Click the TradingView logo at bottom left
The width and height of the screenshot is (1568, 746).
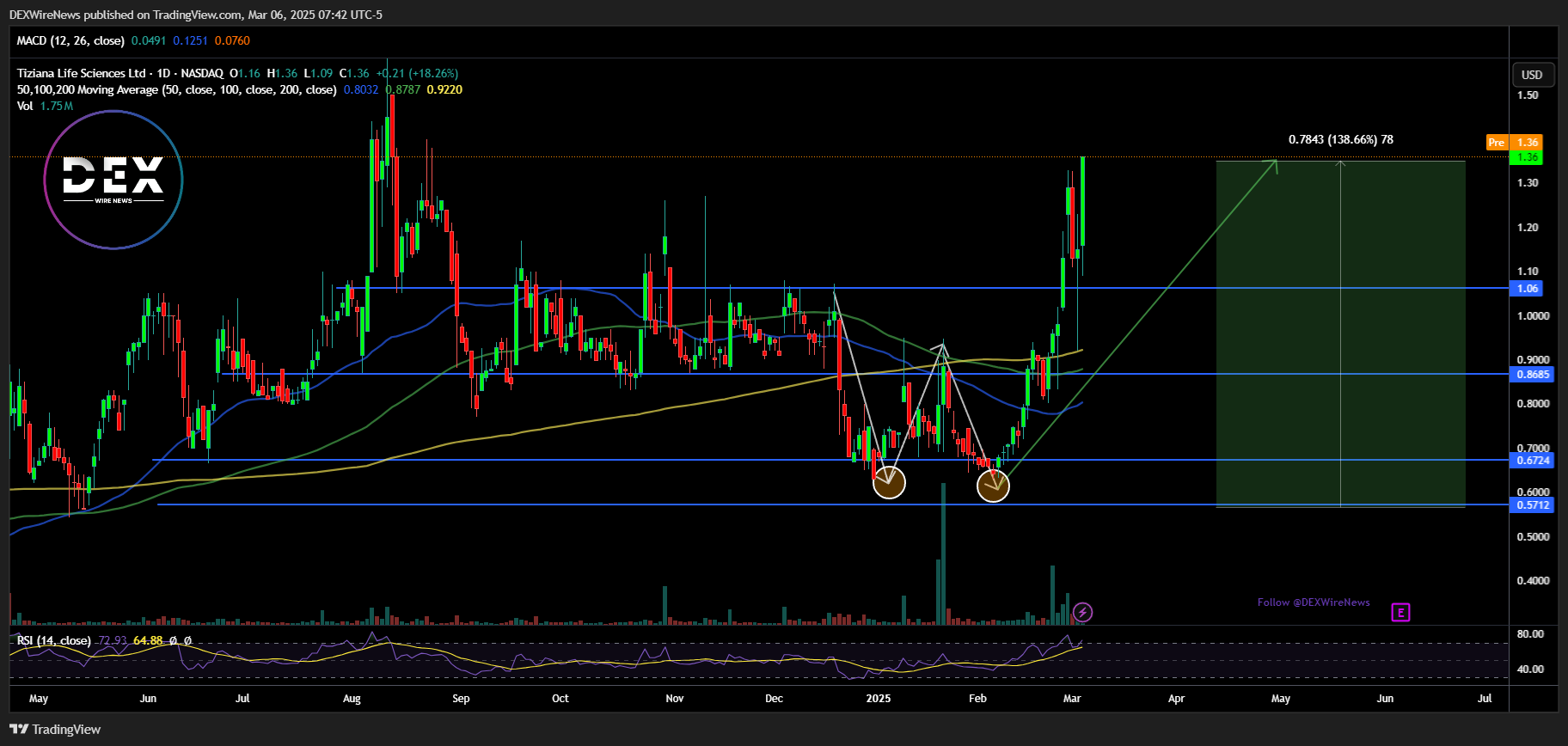(x=55, y=729)
